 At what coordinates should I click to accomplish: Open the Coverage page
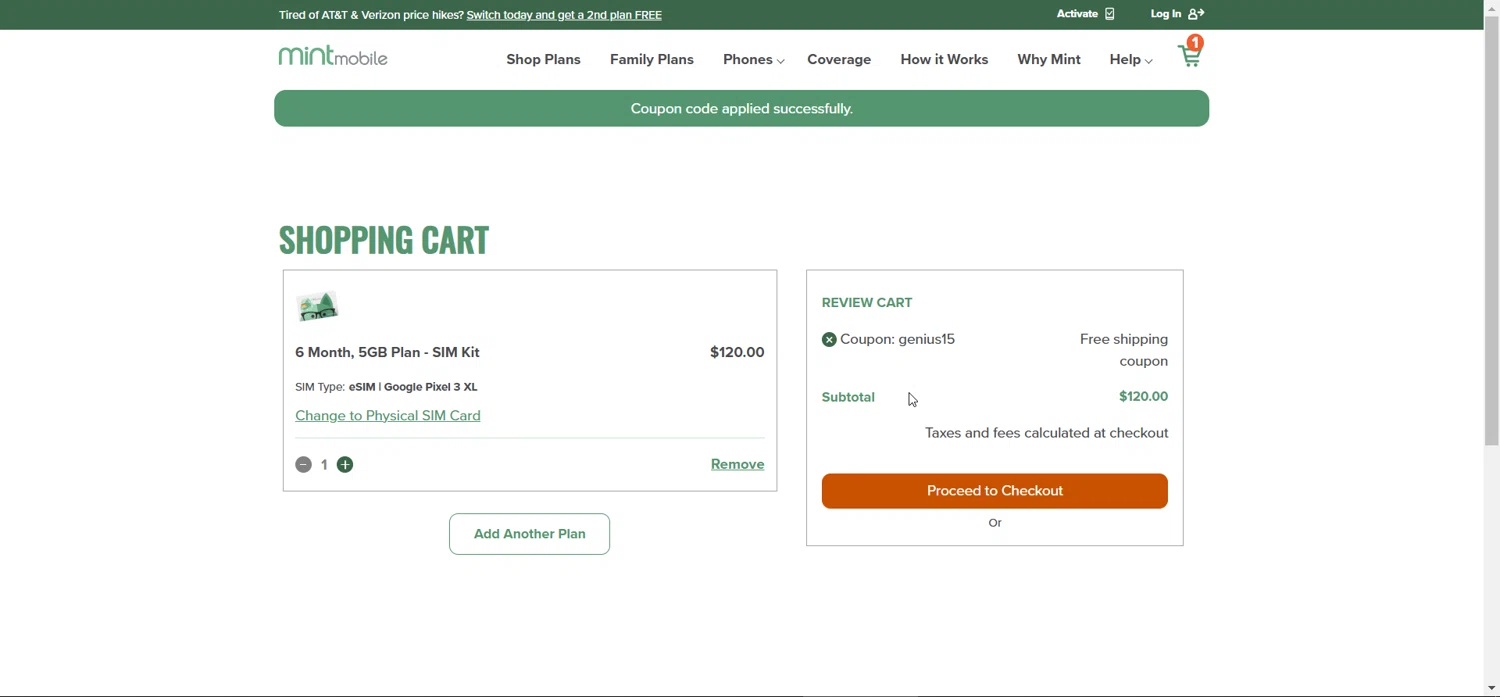click(x=839, y=60)
